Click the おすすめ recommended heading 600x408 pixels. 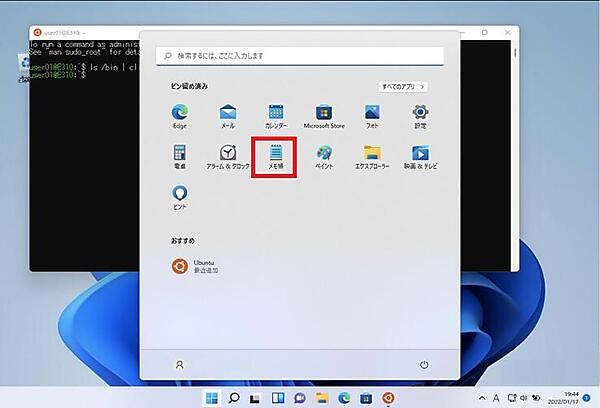[x=183, y=241]
